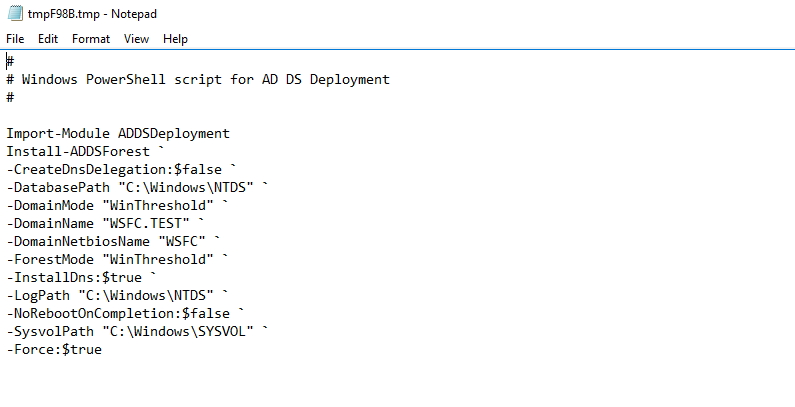Click the final -Force:$true line

click(54, 349)
